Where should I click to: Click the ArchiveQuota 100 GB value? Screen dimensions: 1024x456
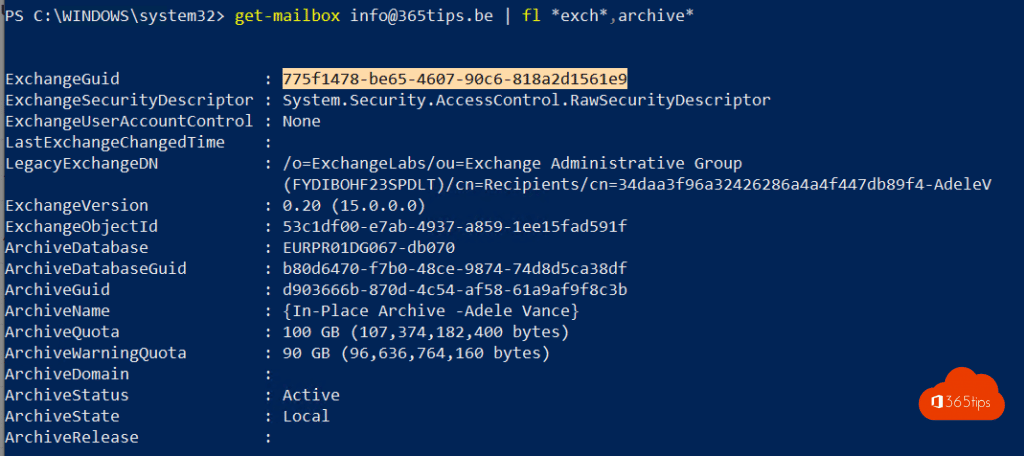(x=426, y=331)
